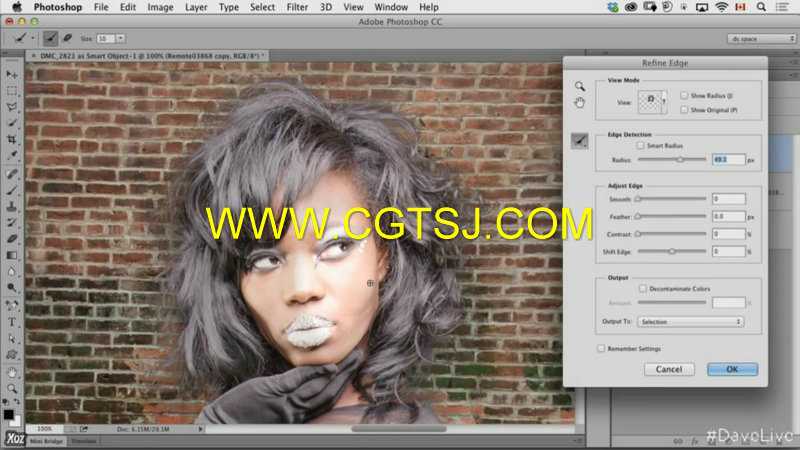Select the Dodge tool
Screen dimensions: 800x450
tap(12, 288)
